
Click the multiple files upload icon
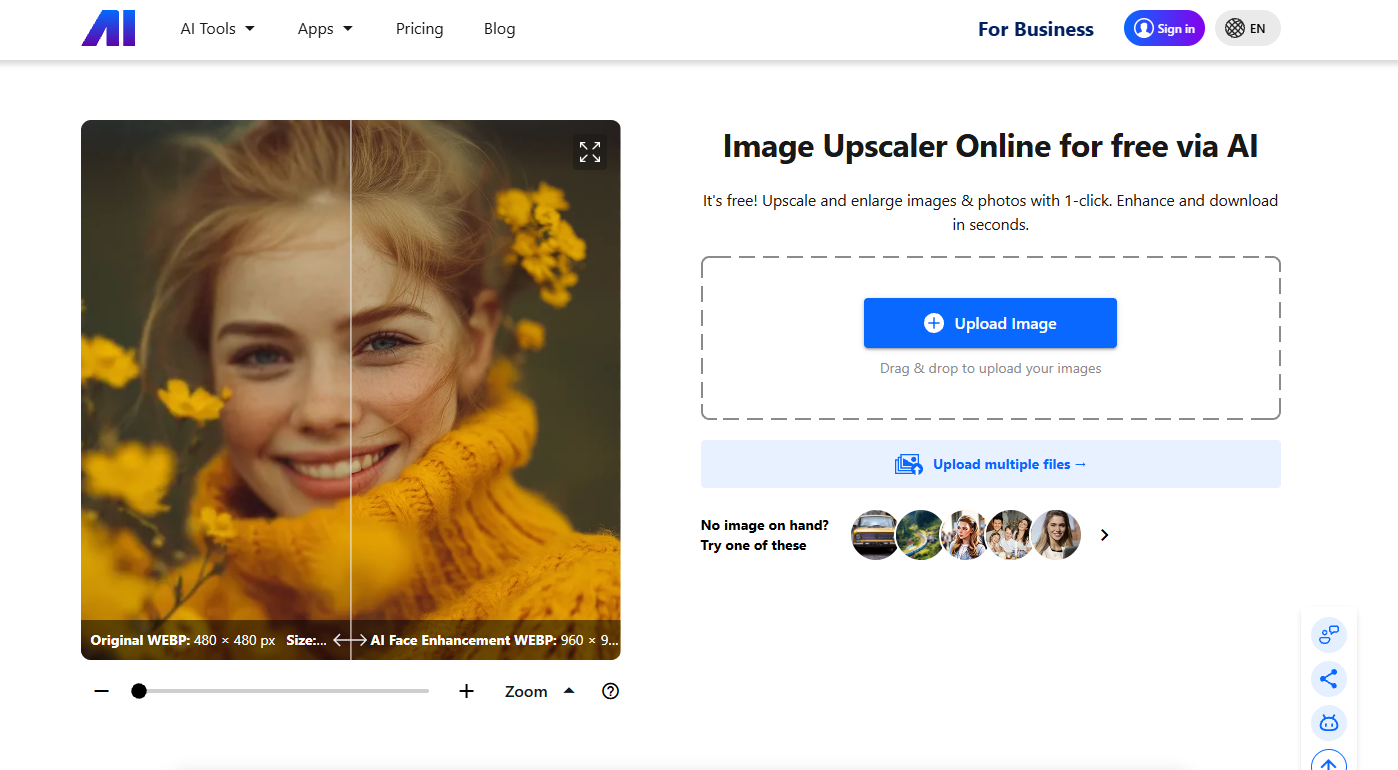pyautogui.click(x=908, y=464)
